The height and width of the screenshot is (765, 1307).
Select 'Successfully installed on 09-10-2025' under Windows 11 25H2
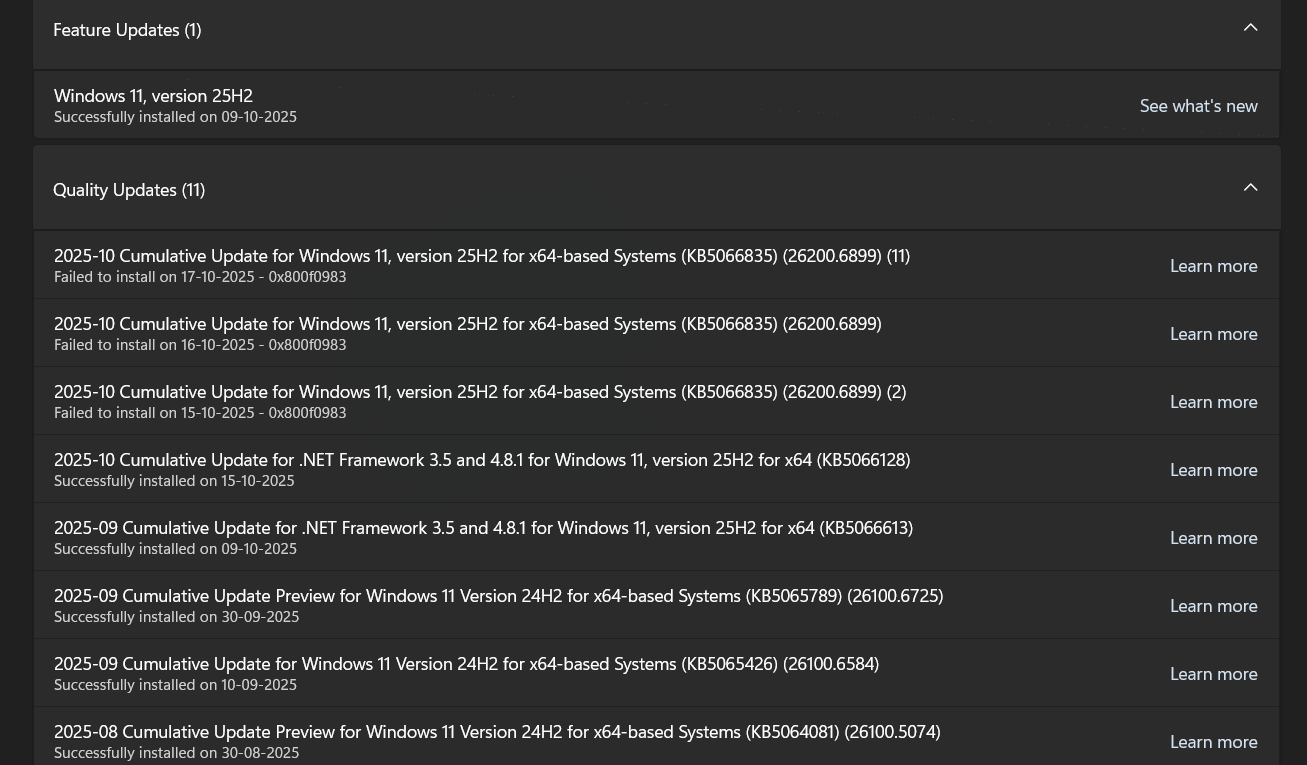pos(175,117)
